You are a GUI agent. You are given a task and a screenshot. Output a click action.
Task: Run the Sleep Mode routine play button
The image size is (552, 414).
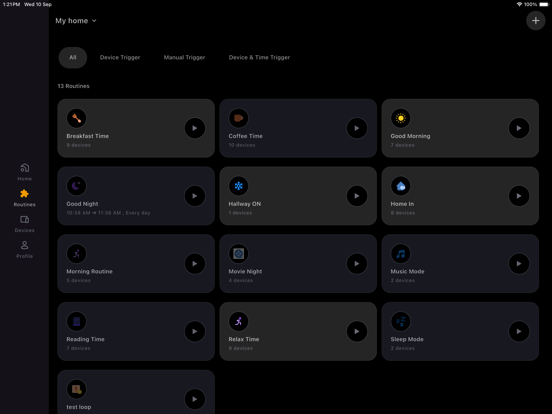[519, 331]
